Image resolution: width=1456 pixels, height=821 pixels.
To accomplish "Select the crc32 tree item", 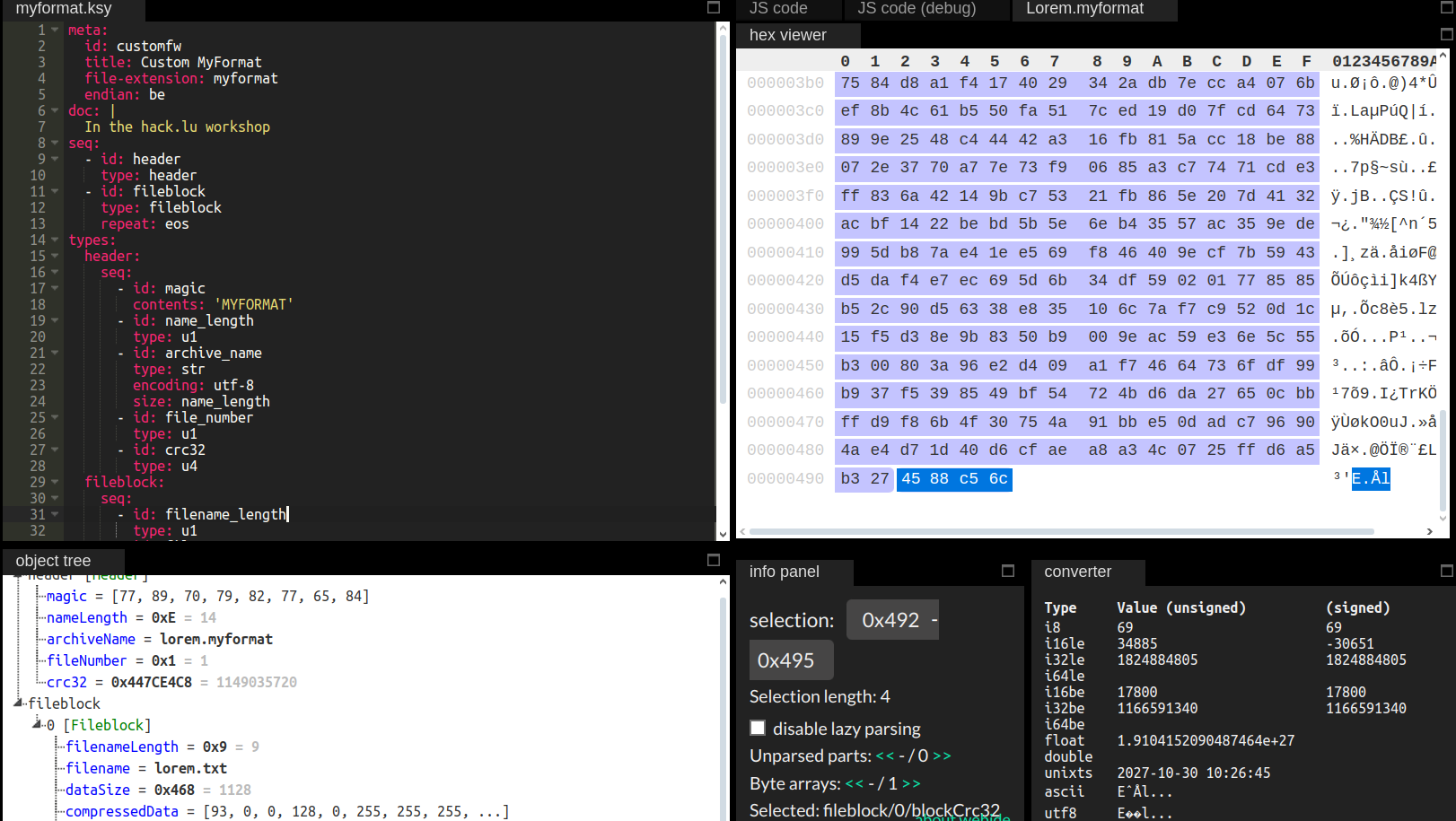I will 171,682.
